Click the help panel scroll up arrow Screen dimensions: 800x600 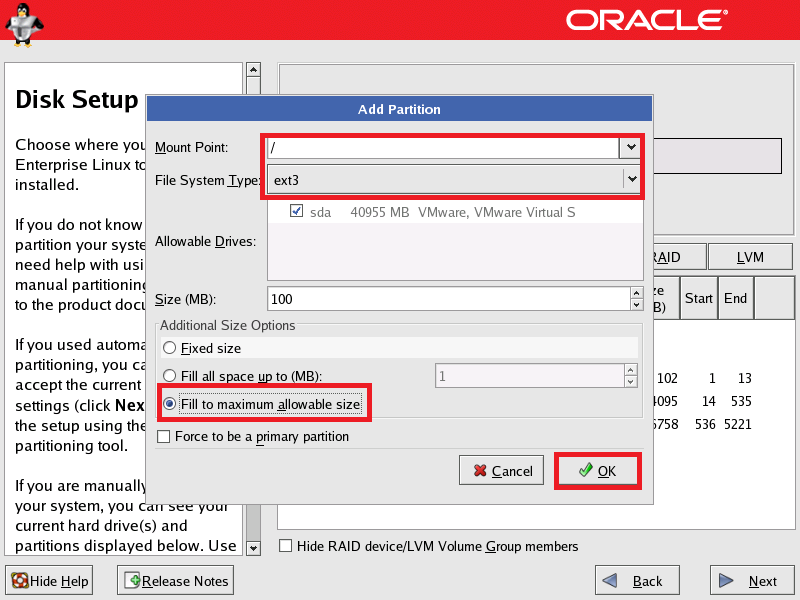tap(254, 69)
